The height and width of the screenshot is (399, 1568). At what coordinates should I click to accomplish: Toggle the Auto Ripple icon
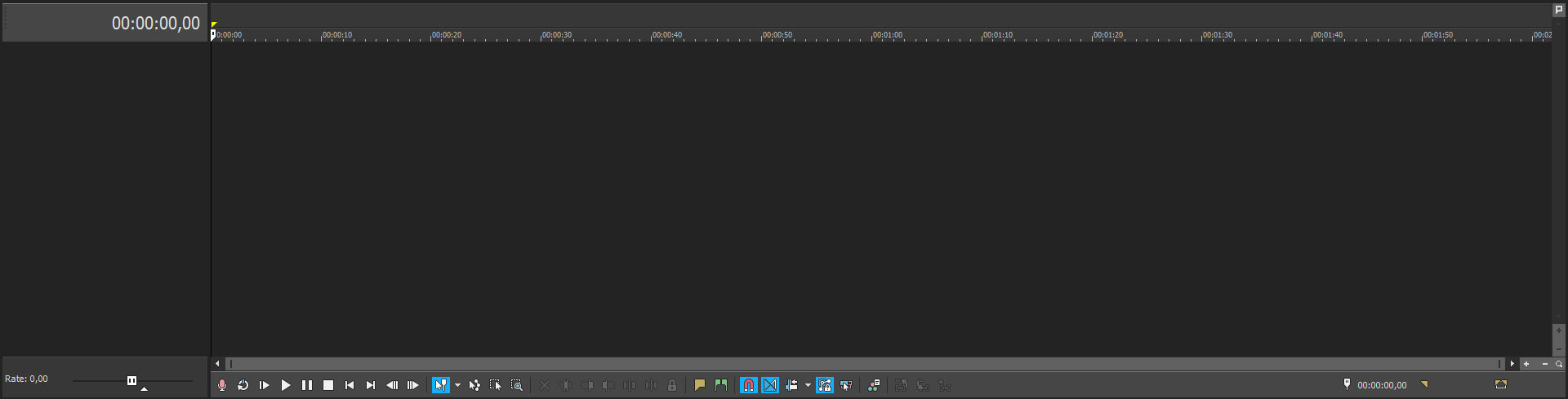point(791,385)
